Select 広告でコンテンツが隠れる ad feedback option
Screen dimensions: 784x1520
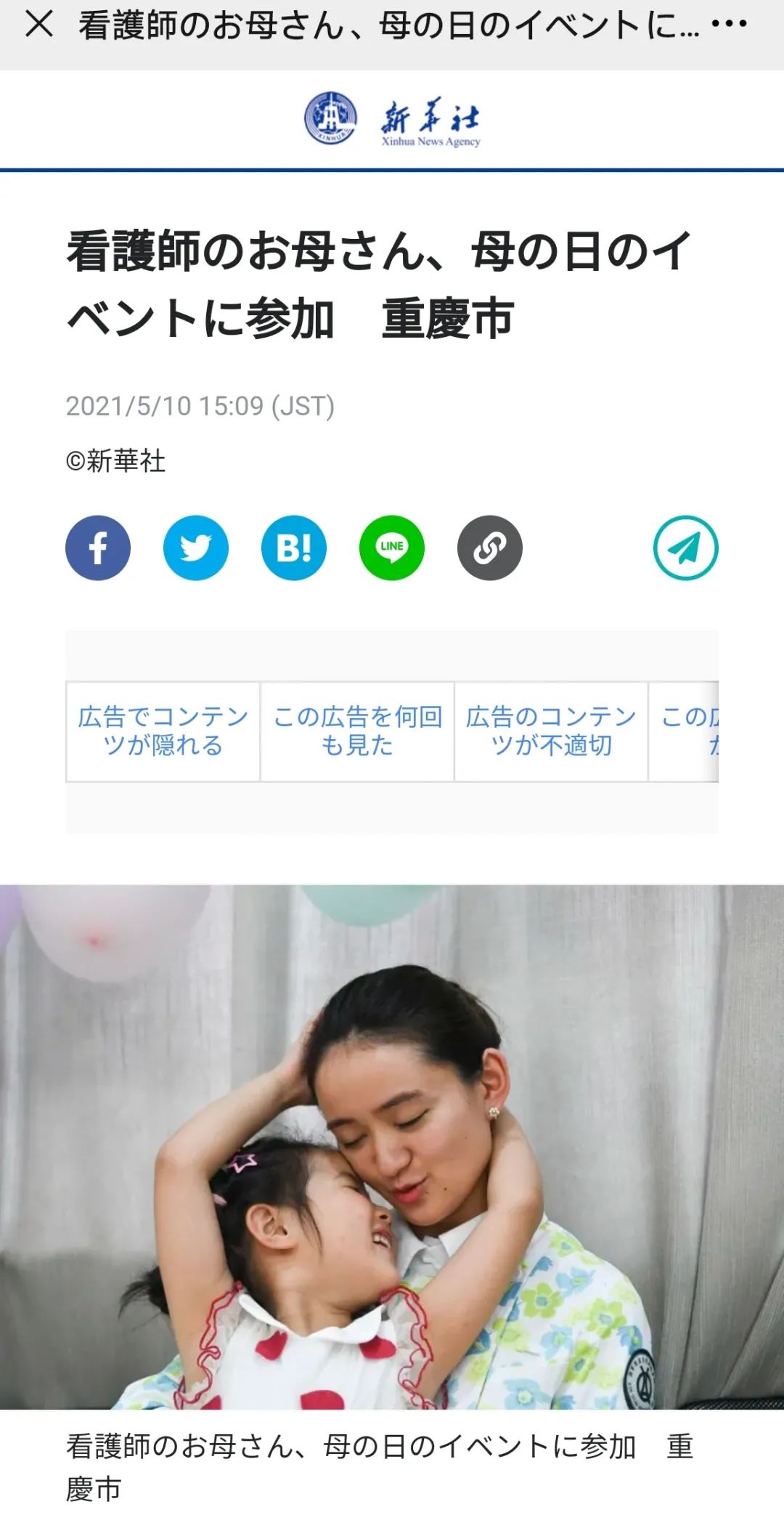[163, 731]
